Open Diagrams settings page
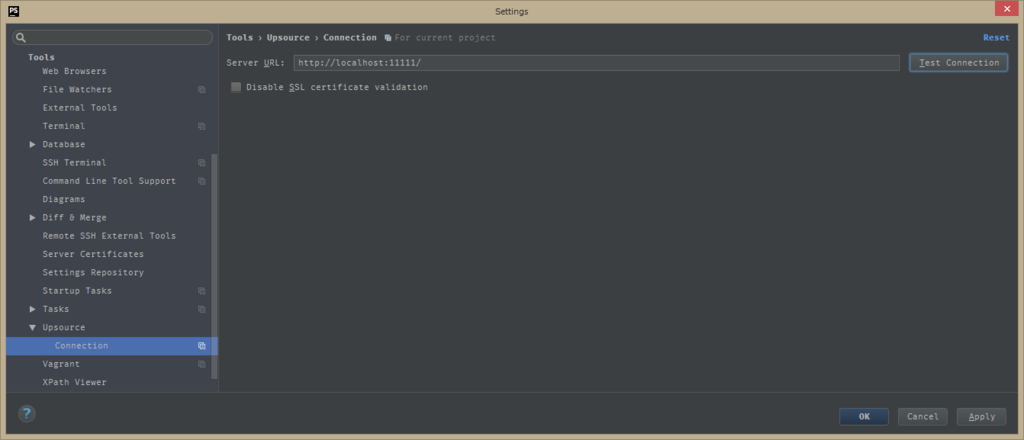1024x440 pixels. click(63, 199)
